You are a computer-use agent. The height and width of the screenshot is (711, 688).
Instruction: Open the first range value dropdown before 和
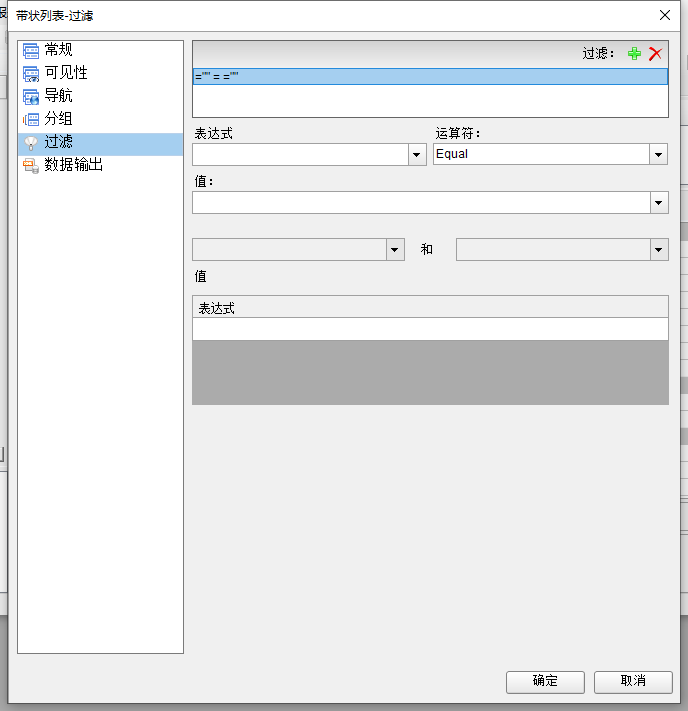pyautogui.click(x=395, y=249)
